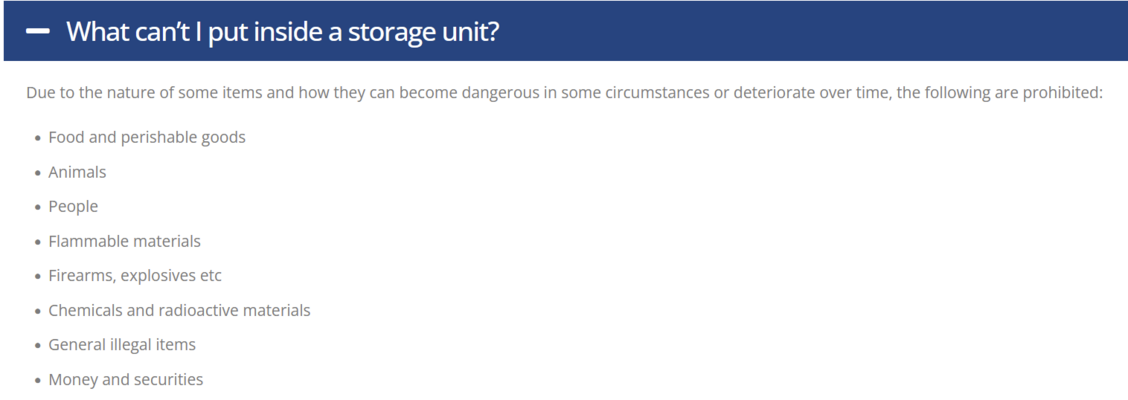Select the "General illegal items" entry
Screen dimensions: 1128x400
click(122, 345)
